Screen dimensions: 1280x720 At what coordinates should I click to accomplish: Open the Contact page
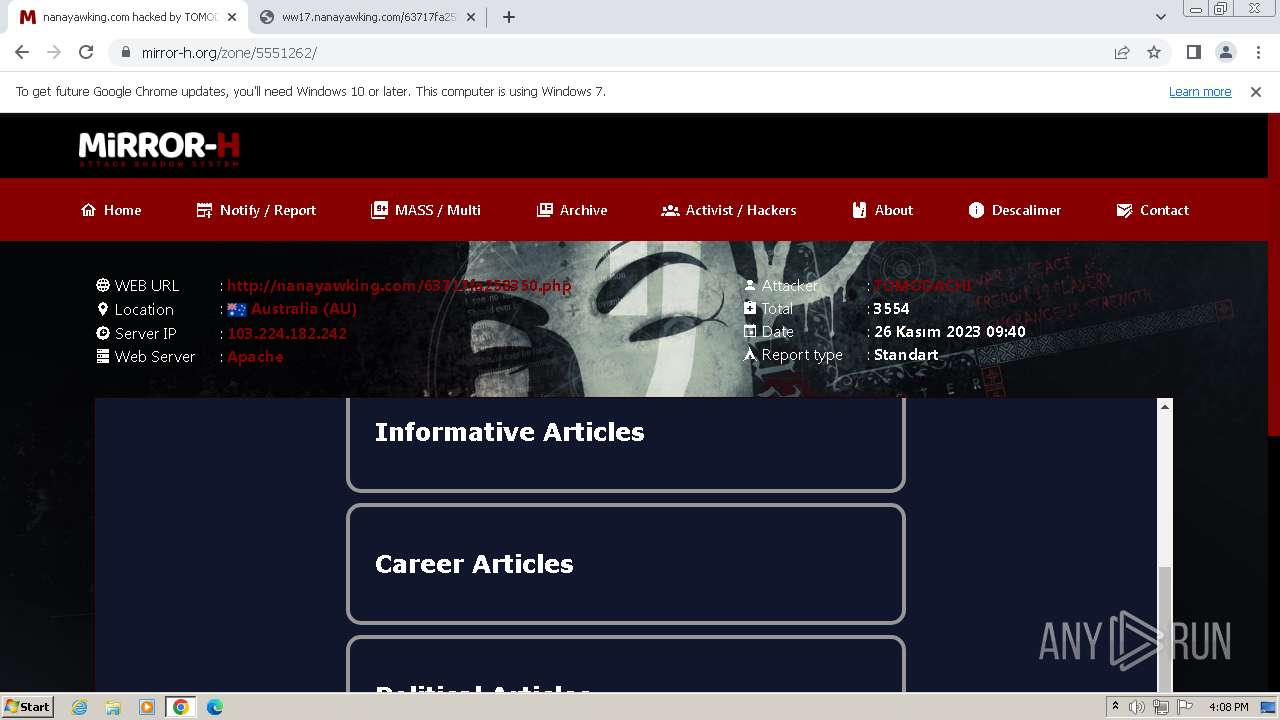(1152, 210)
